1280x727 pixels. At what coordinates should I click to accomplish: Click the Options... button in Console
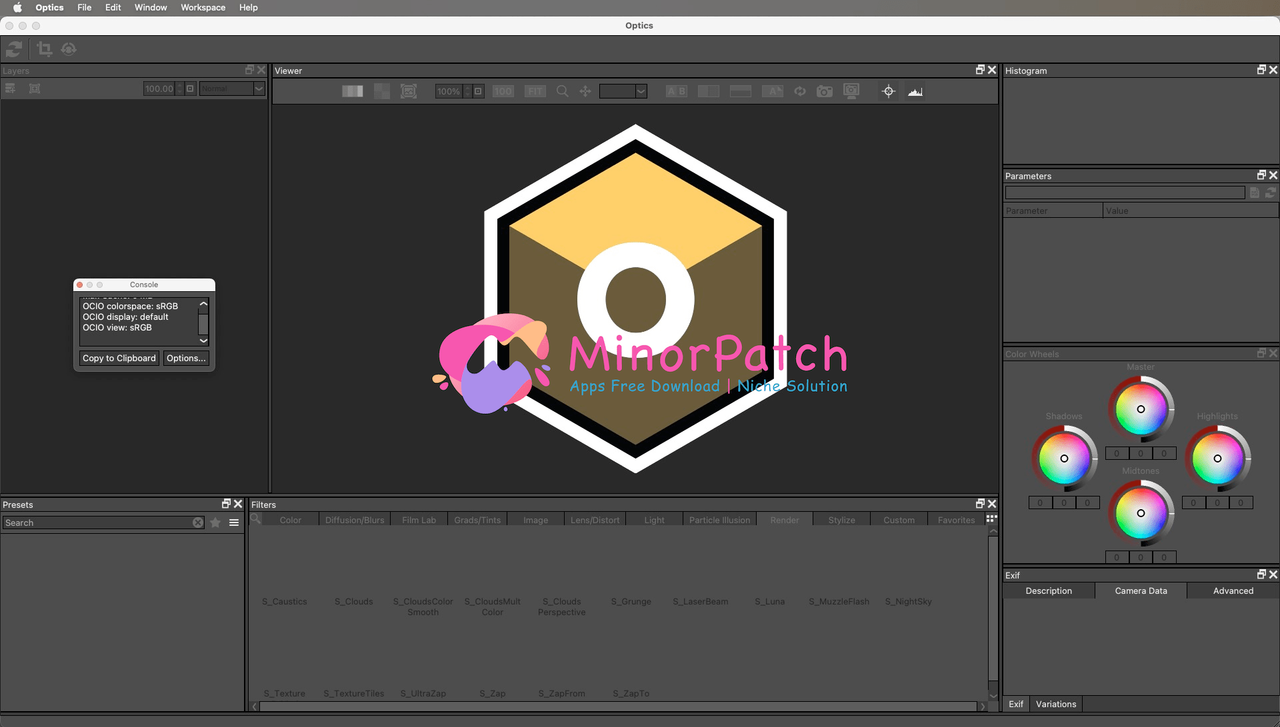click(x=186, y=358)
